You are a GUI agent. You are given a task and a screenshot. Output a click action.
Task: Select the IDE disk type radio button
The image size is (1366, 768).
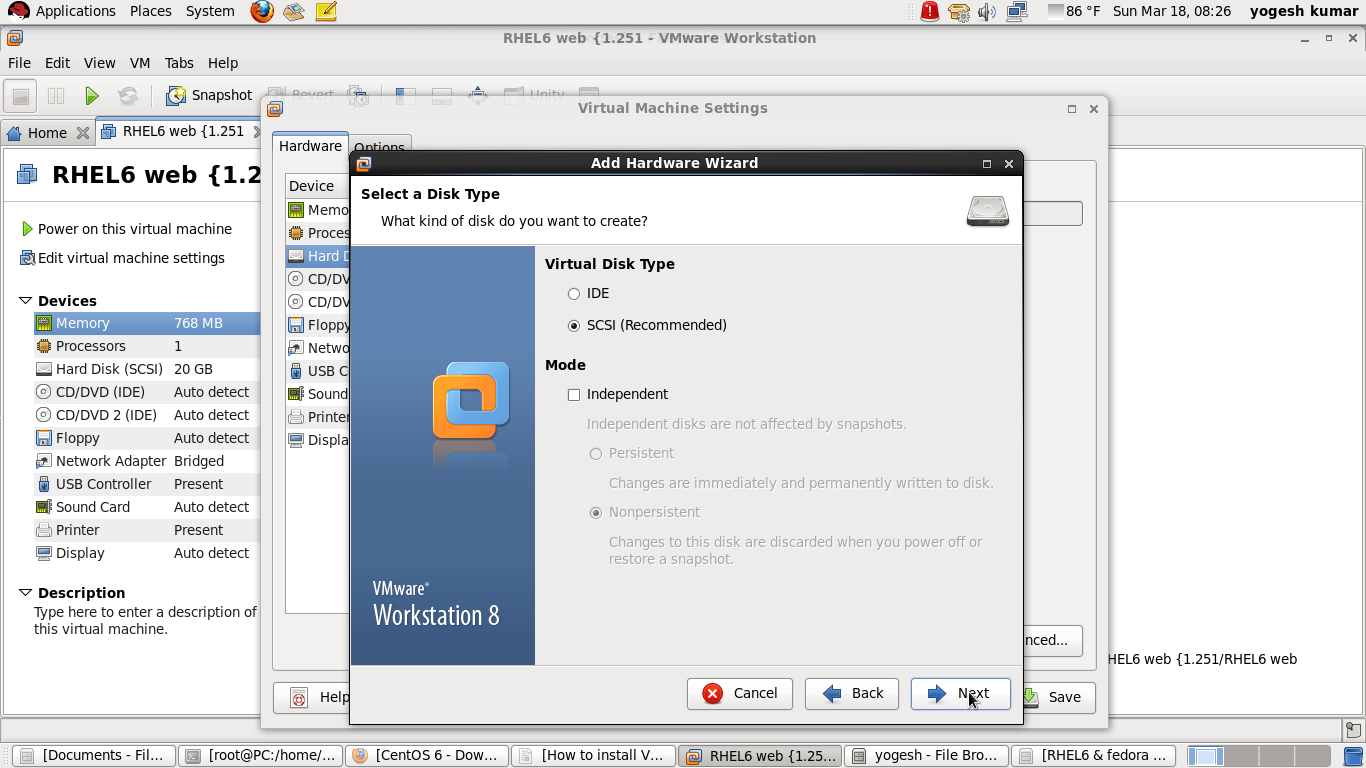(x=574, y=294)
